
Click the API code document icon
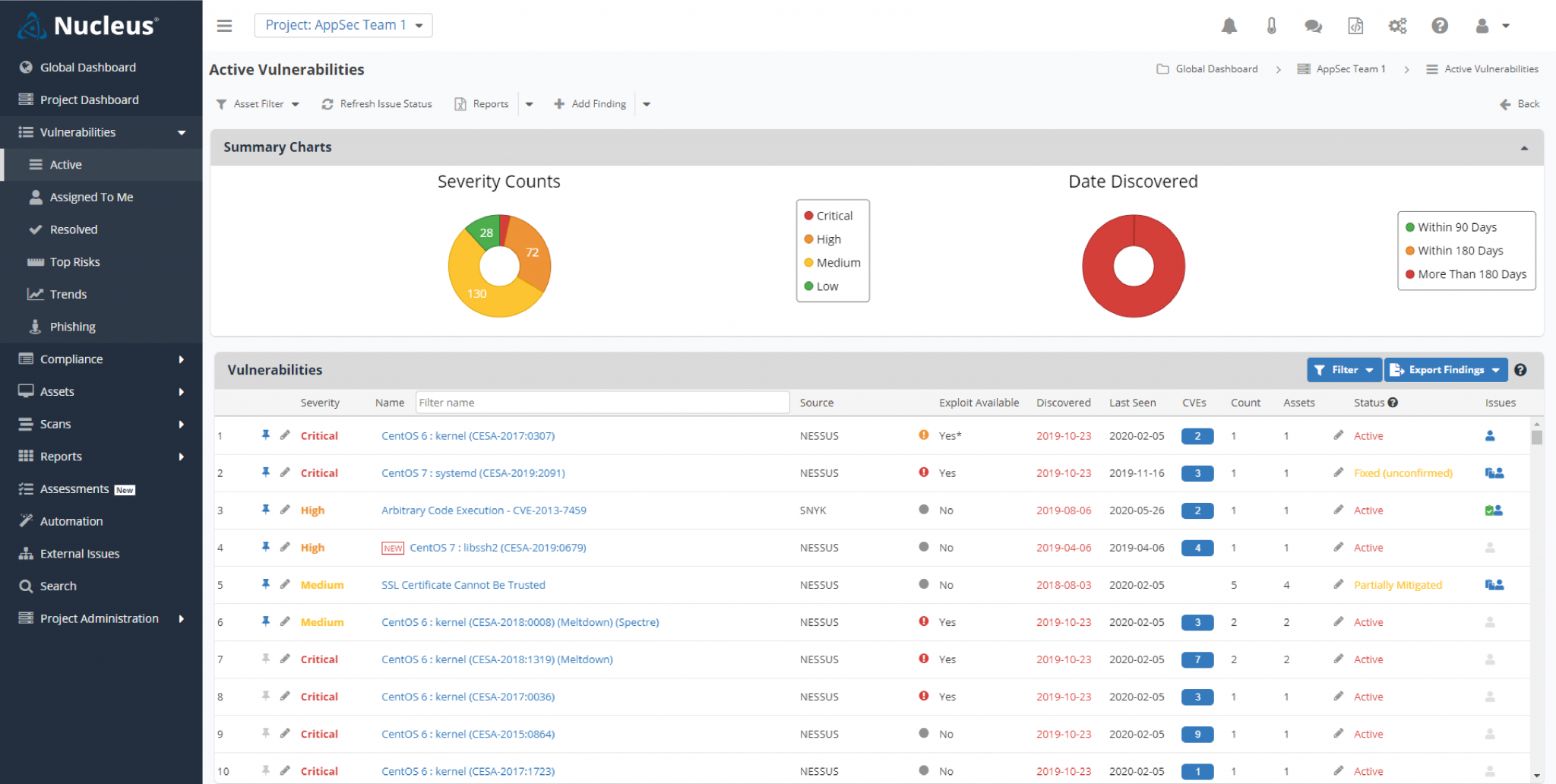point(1355,25)
